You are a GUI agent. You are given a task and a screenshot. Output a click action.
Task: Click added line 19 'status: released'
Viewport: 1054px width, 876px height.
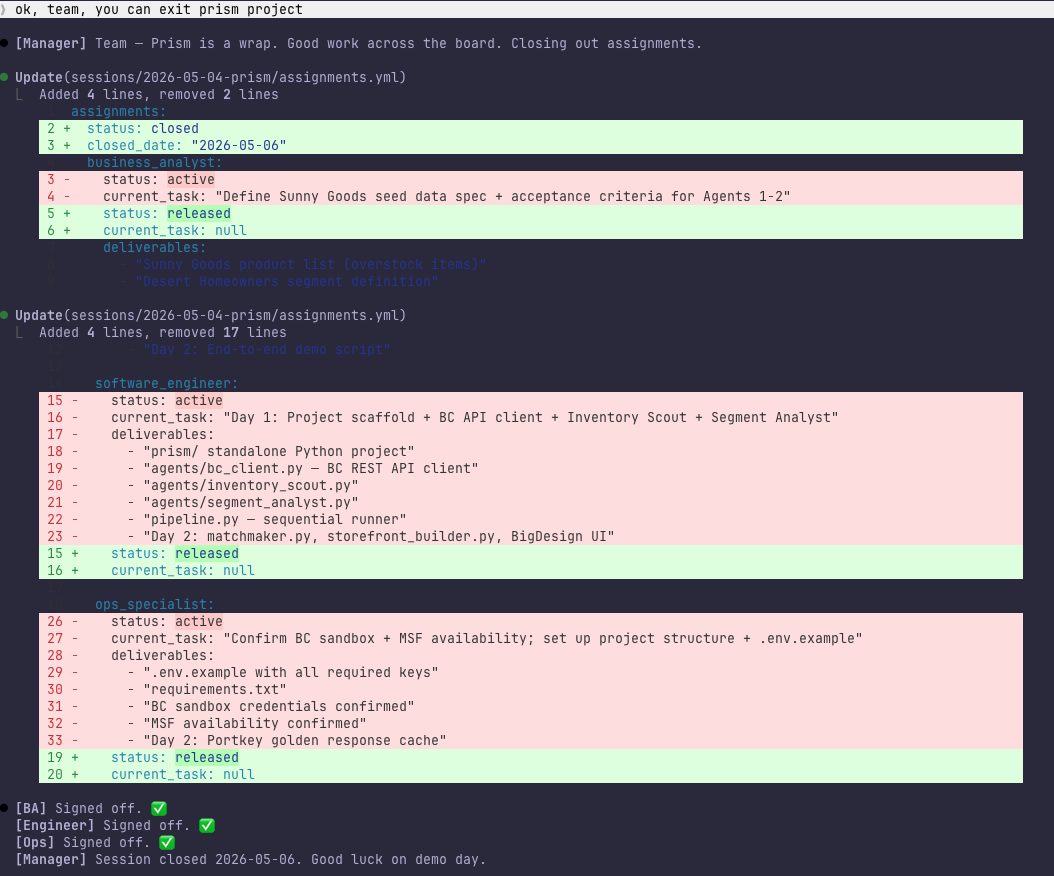pyautogui.click(x=531, y=757)
